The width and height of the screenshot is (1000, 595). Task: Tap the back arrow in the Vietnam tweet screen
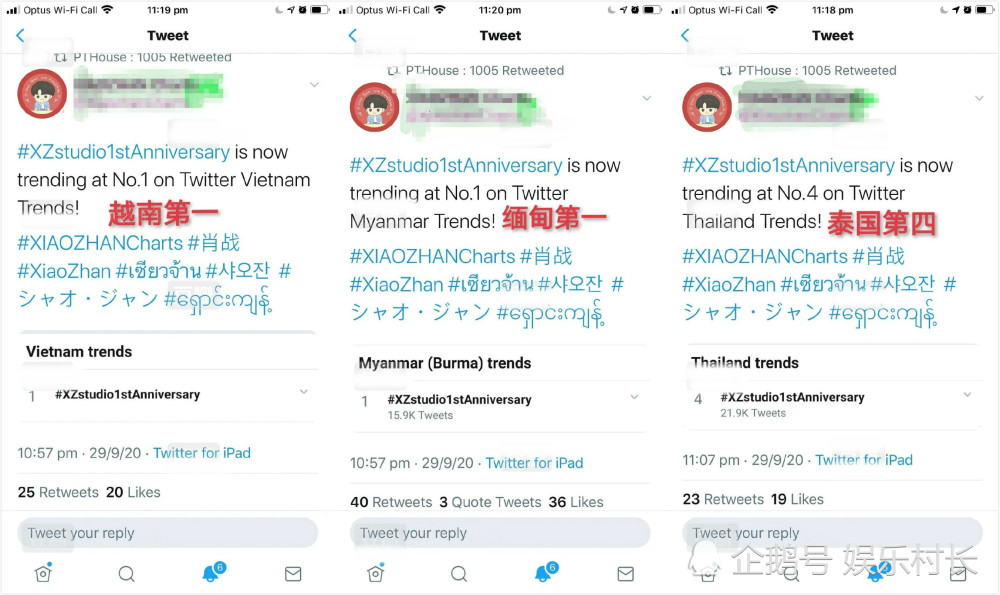click(20, 36)
